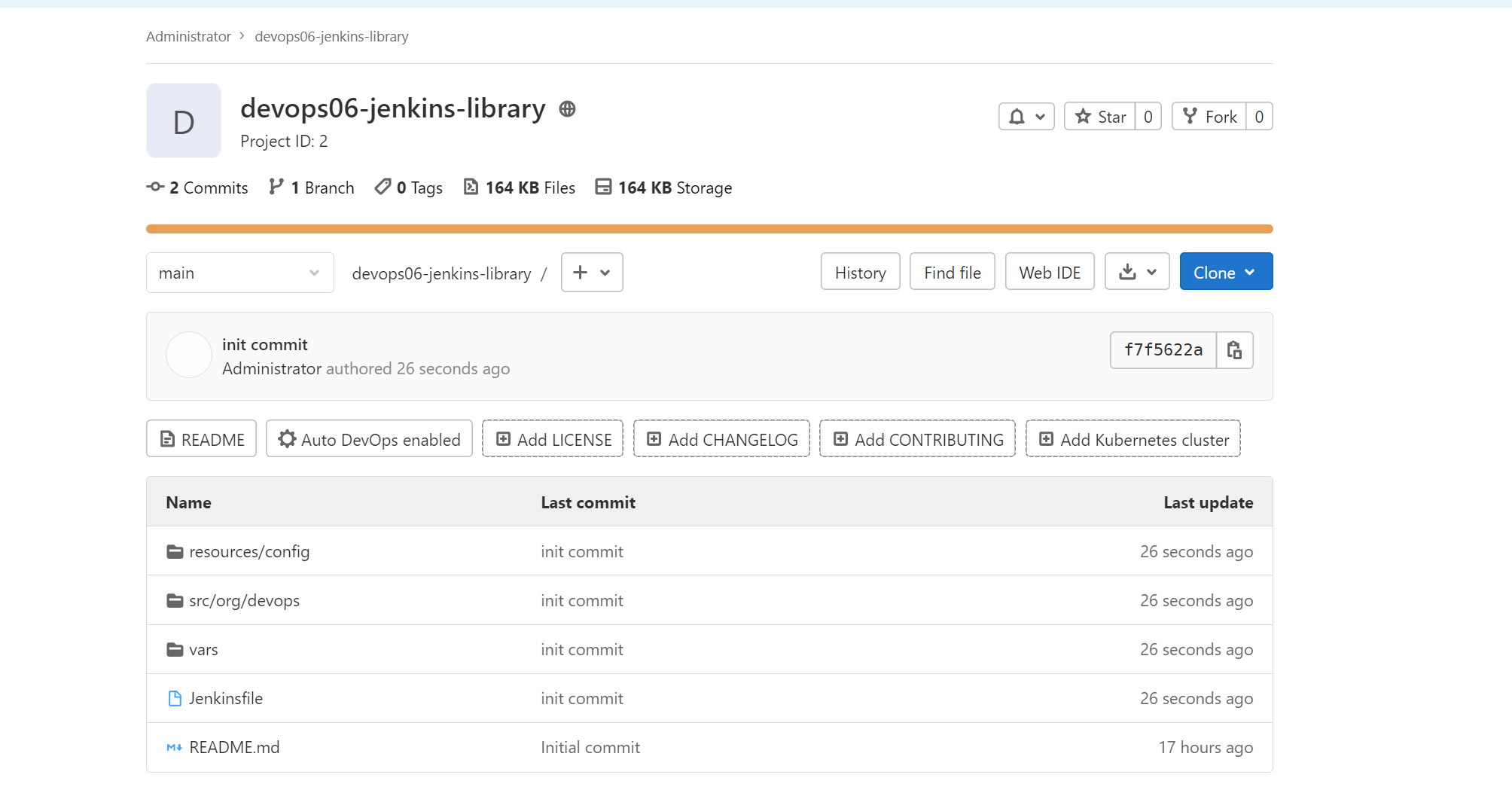
Task: Open commit f7f5622a
Action: point(1163,350)
